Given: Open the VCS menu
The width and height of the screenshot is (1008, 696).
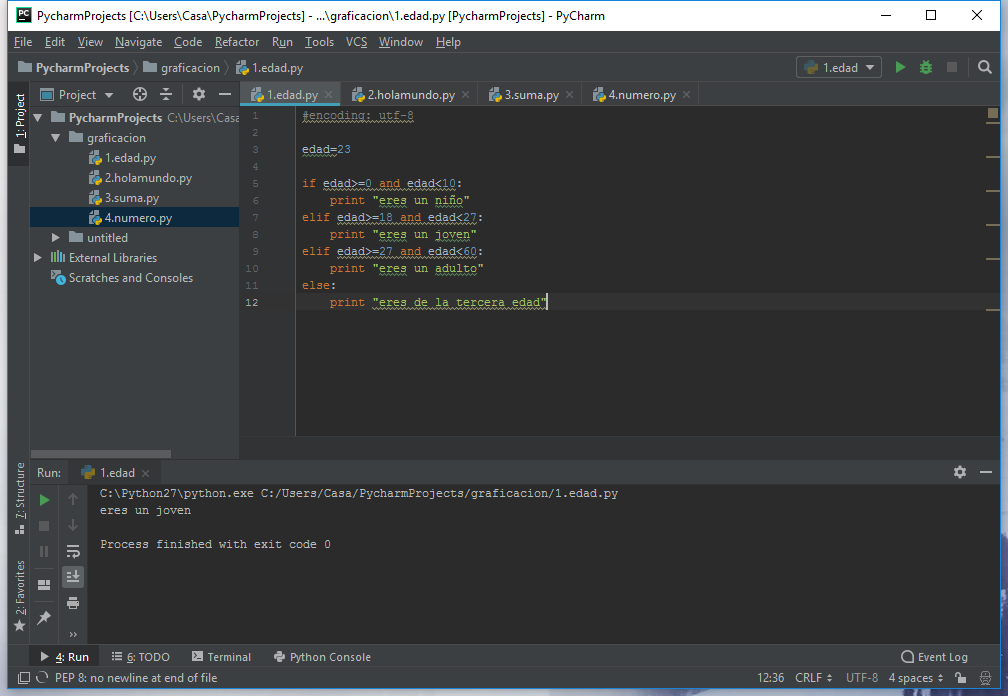Looking at the screenshot, I should coord(356,42).
